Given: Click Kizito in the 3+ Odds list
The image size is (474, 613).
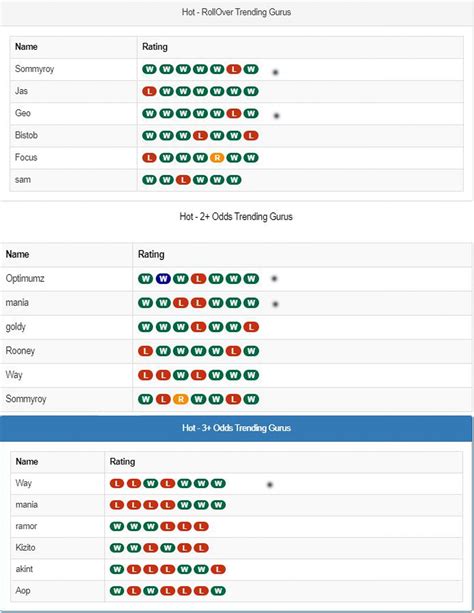Looking at the screenshot, I should coord(25,547).
